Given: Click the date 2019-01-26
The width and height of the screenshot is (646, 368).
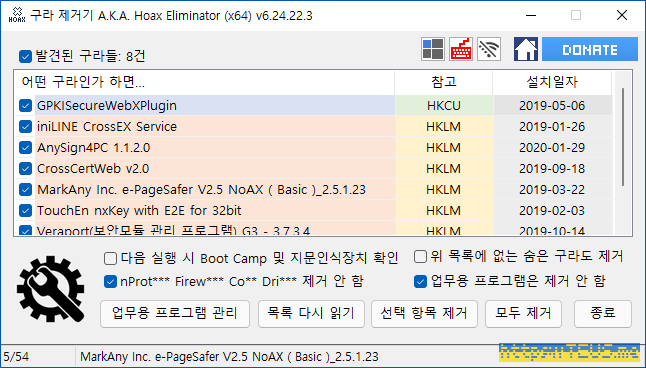Looking at the screenshot, I should coord(552,127).
